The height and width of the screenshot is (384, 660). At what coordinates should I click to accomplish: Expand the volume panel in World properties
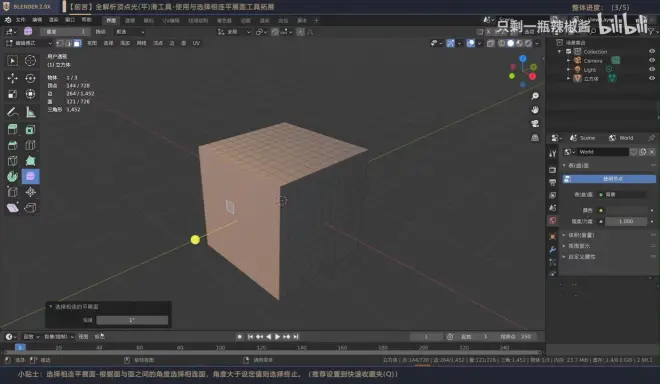tap(581, 235)
